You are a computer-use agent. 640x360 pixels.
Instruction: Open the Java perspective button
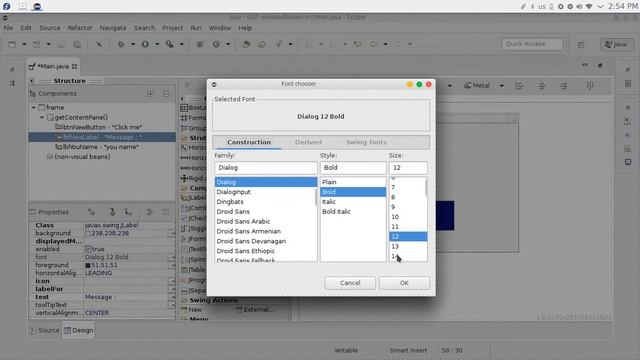click(617, 44)
